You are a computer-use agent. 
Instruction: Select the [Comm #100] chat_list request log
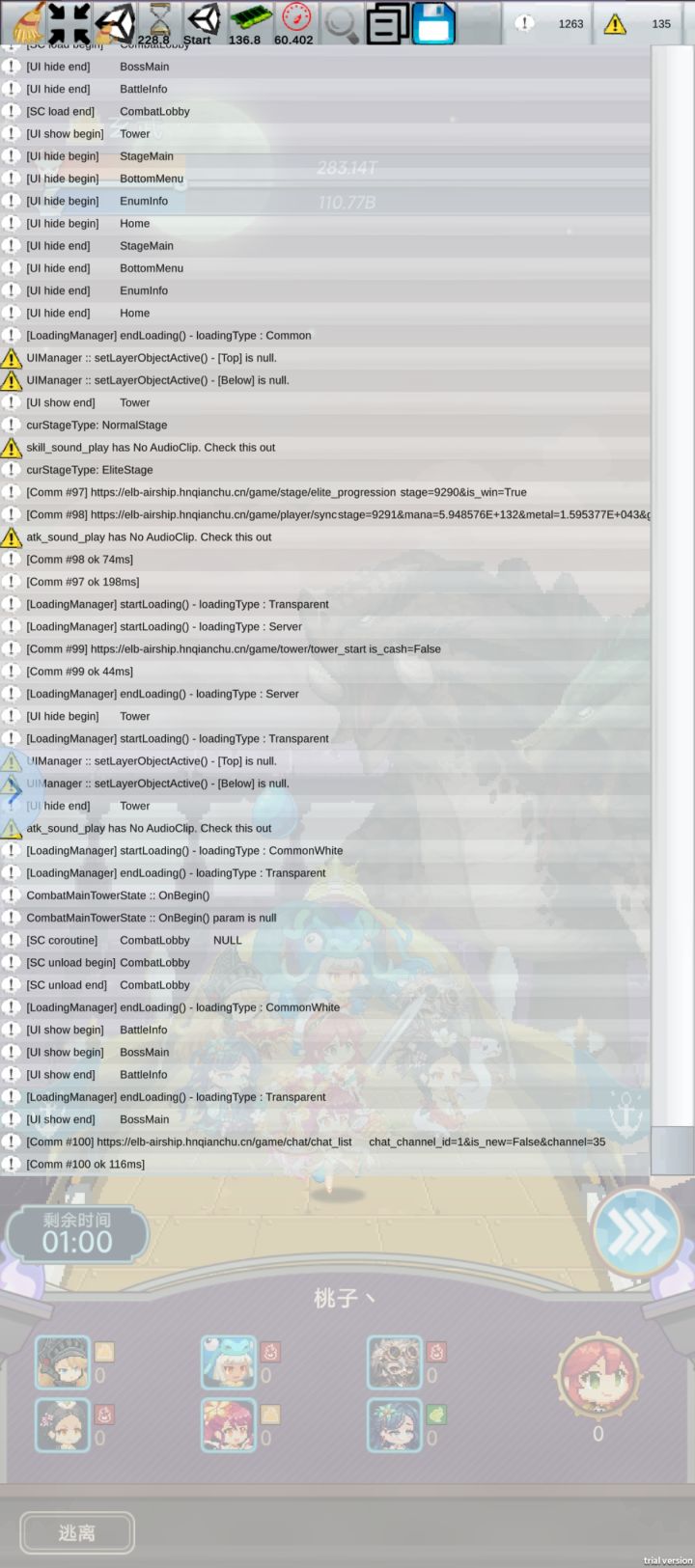(325, 1142)
